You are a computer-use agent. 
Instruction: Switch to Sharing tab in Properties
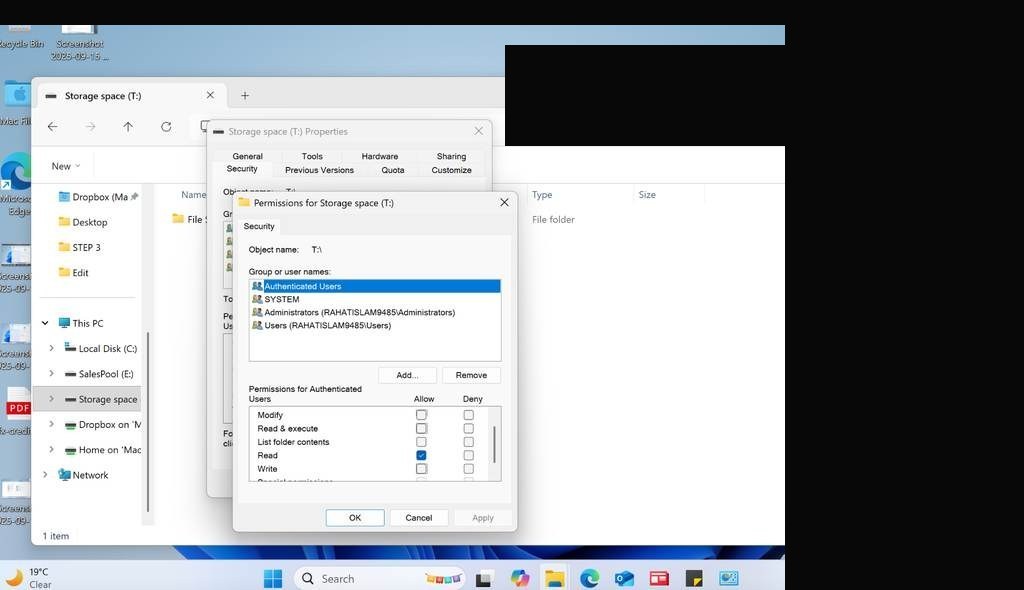pos(451,156)
